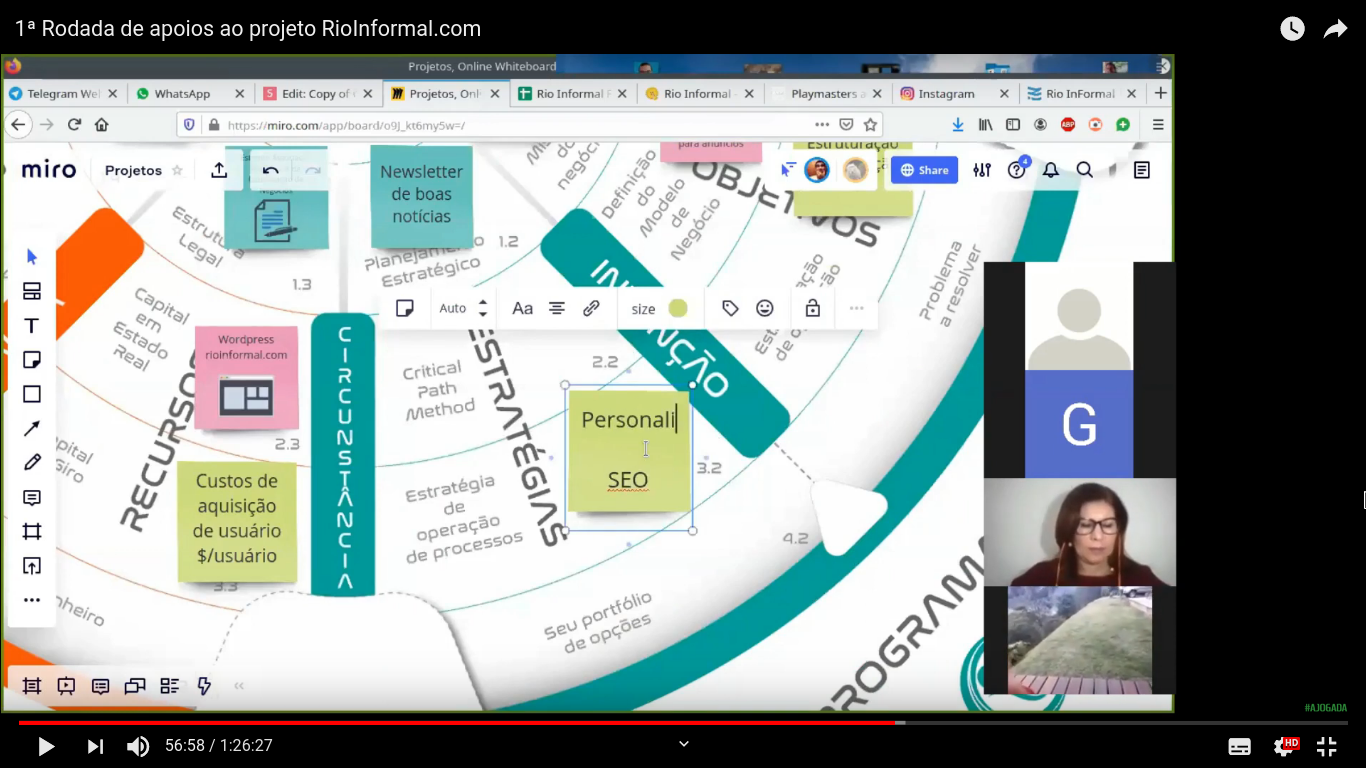Open the Upload tool in left sidebar
The width and height of the screenshot is (1366, 768).
(32, 566)
